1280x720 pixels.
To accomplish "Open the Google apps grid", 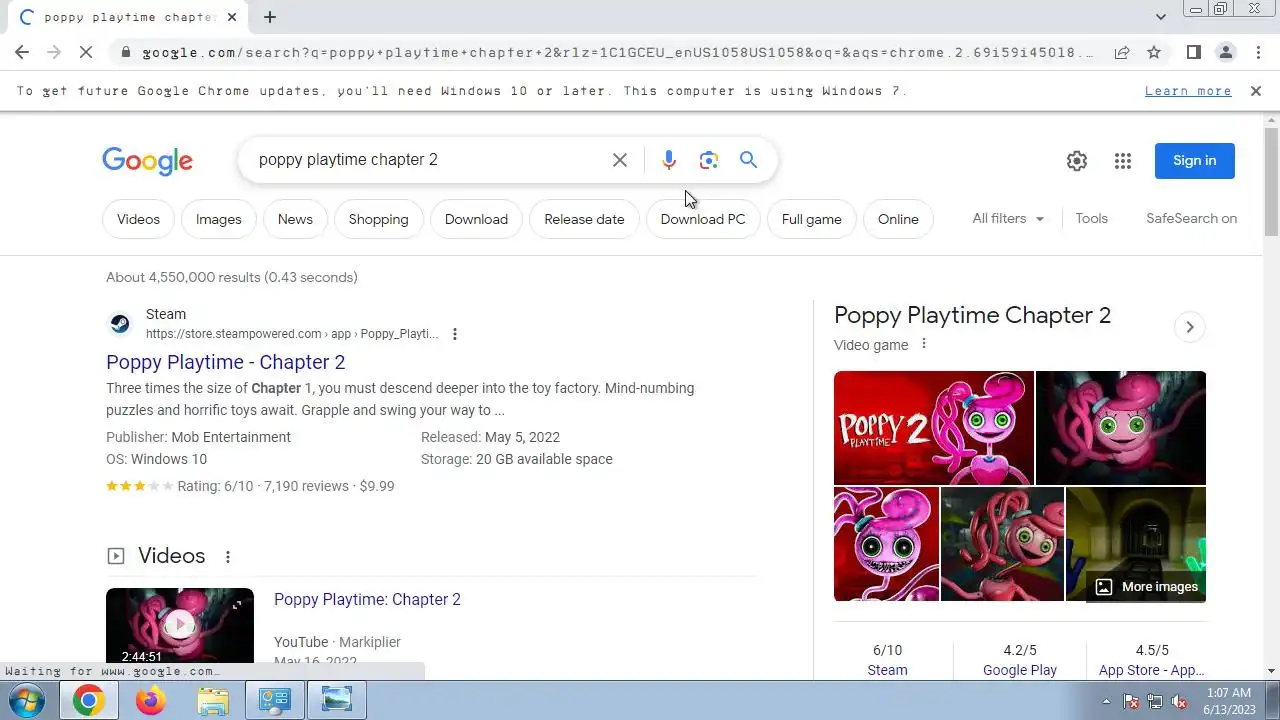I will click(1123, 161).
